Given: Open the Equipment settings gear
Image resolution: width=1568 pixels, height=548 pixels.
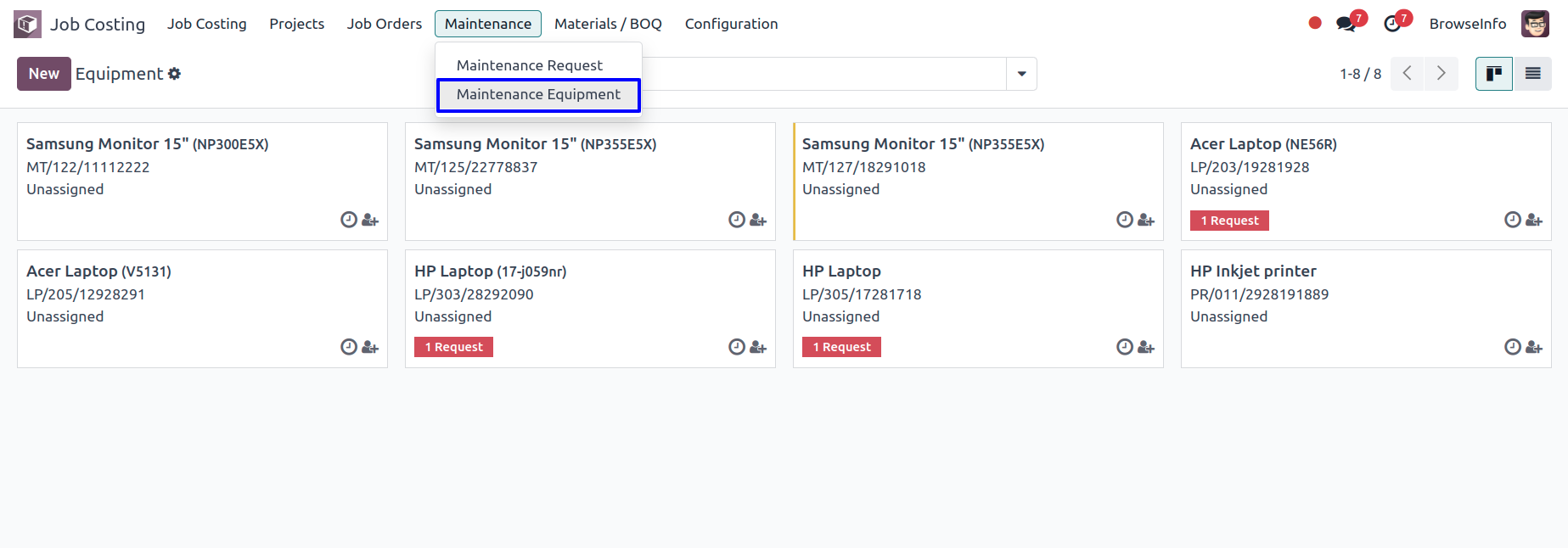Looking at the screenshot, I should pos(174,74).
